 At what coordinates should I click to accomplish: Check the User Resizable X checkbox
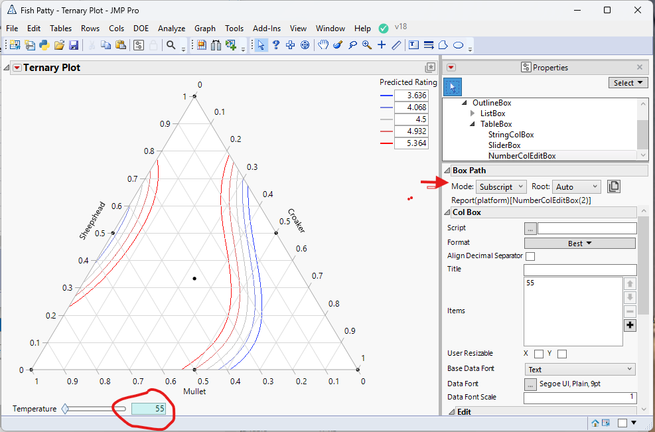(539, 353)
